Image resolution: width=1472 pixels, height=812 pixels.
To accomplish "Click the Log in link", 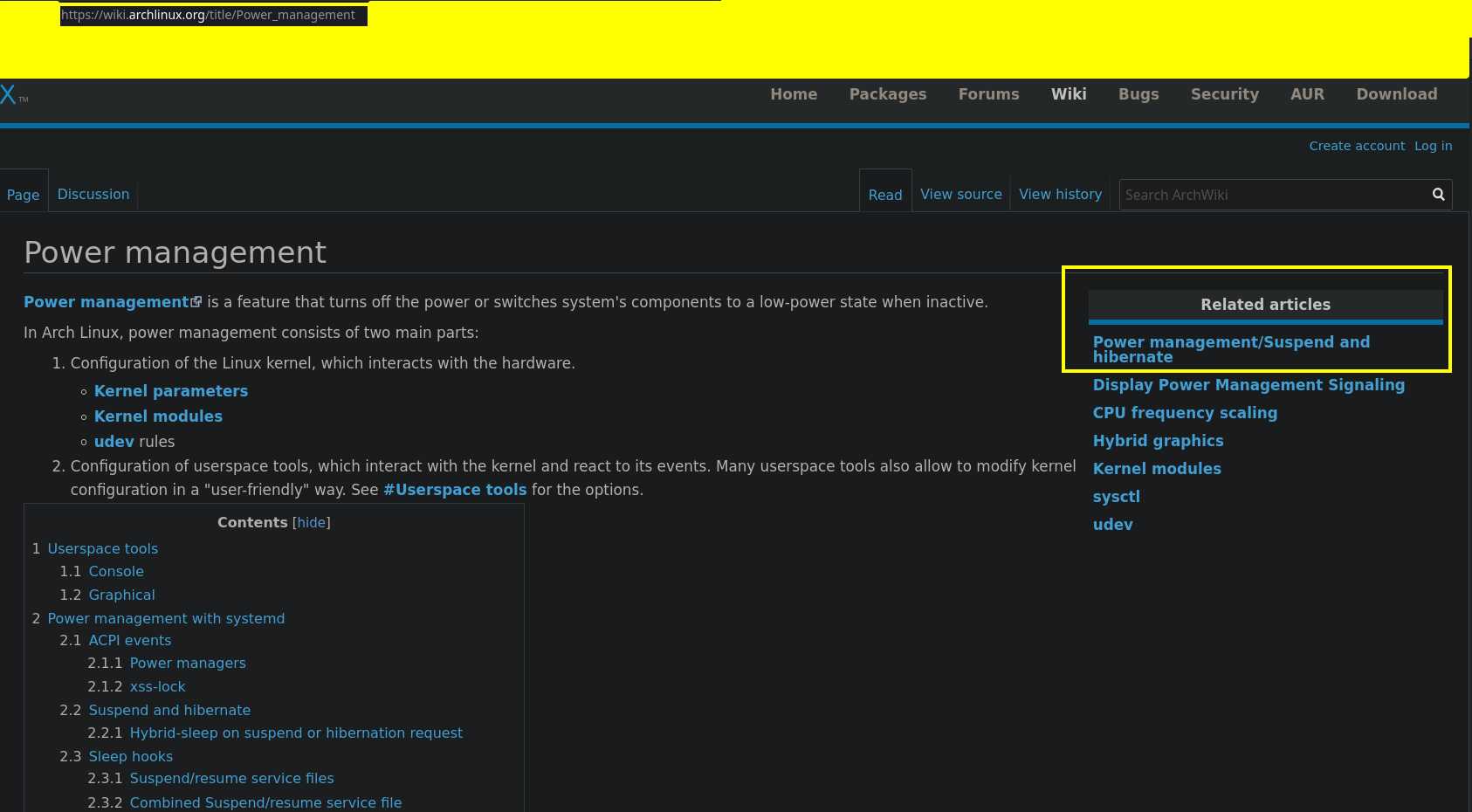I will (x=1433, y=146).
